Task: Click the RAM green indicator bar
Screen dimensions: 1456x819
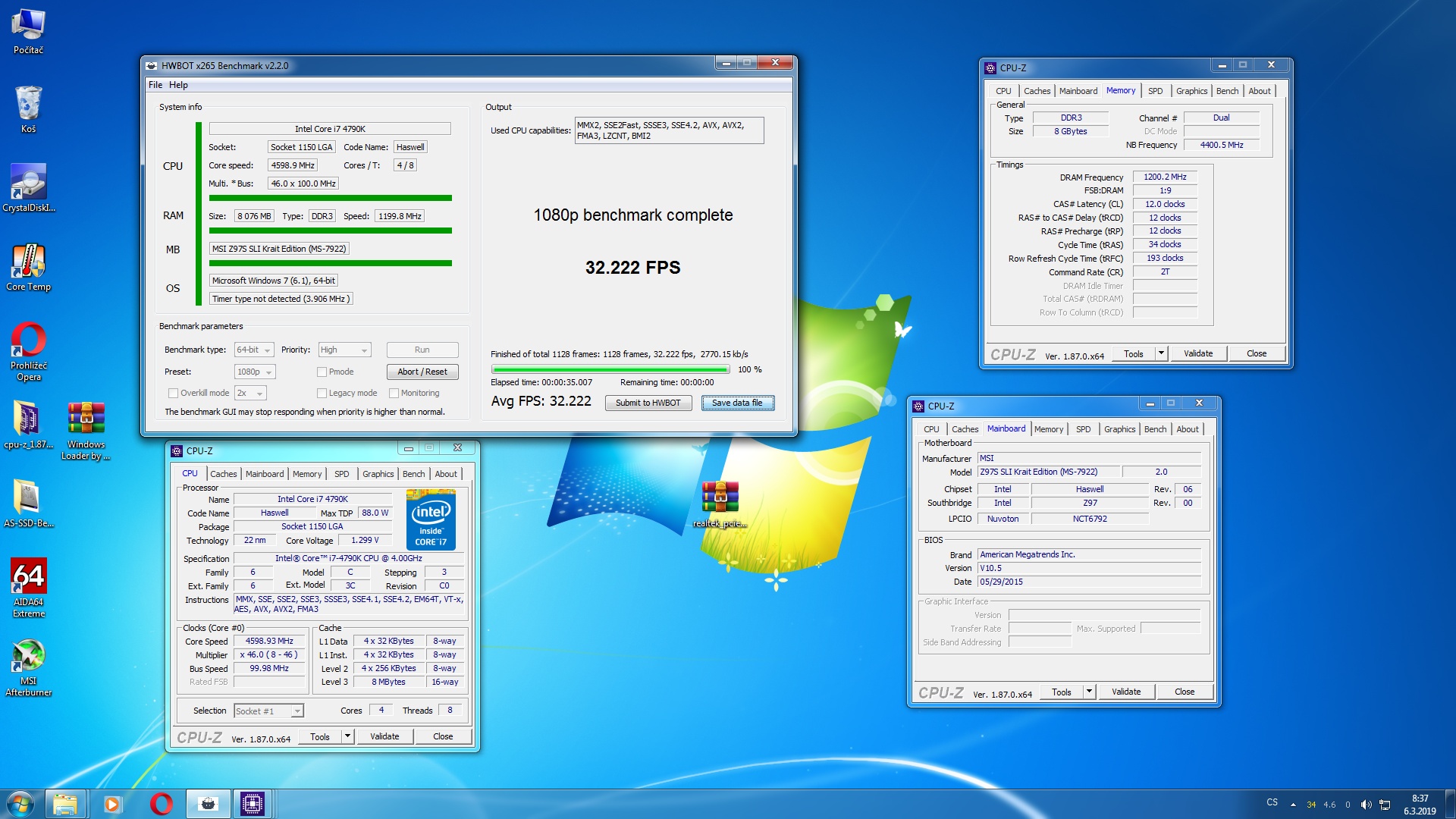Action: (330, 231)
